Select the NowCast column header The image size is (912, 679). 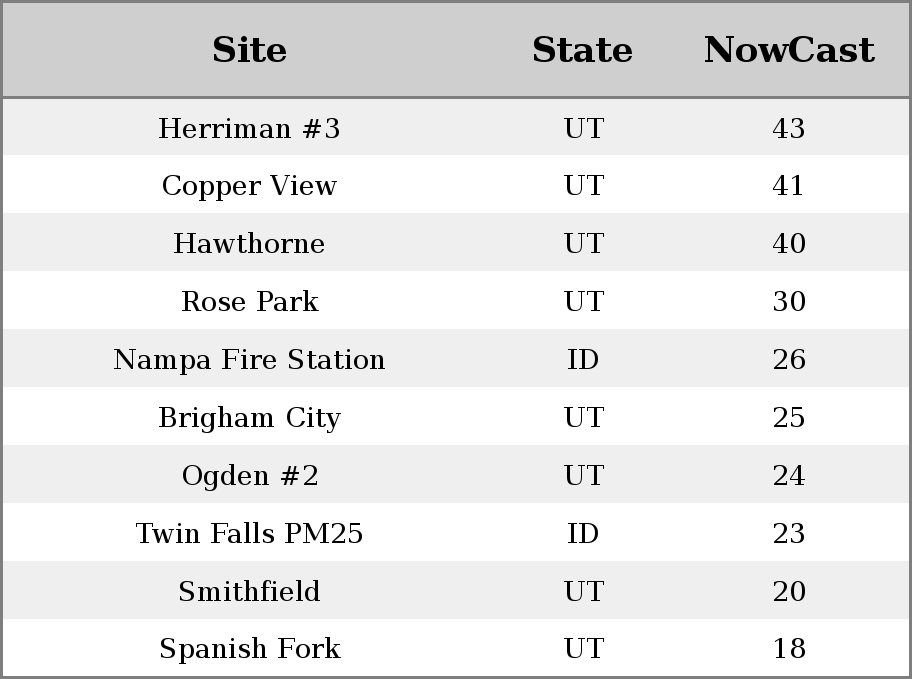[x=789, y=50]
